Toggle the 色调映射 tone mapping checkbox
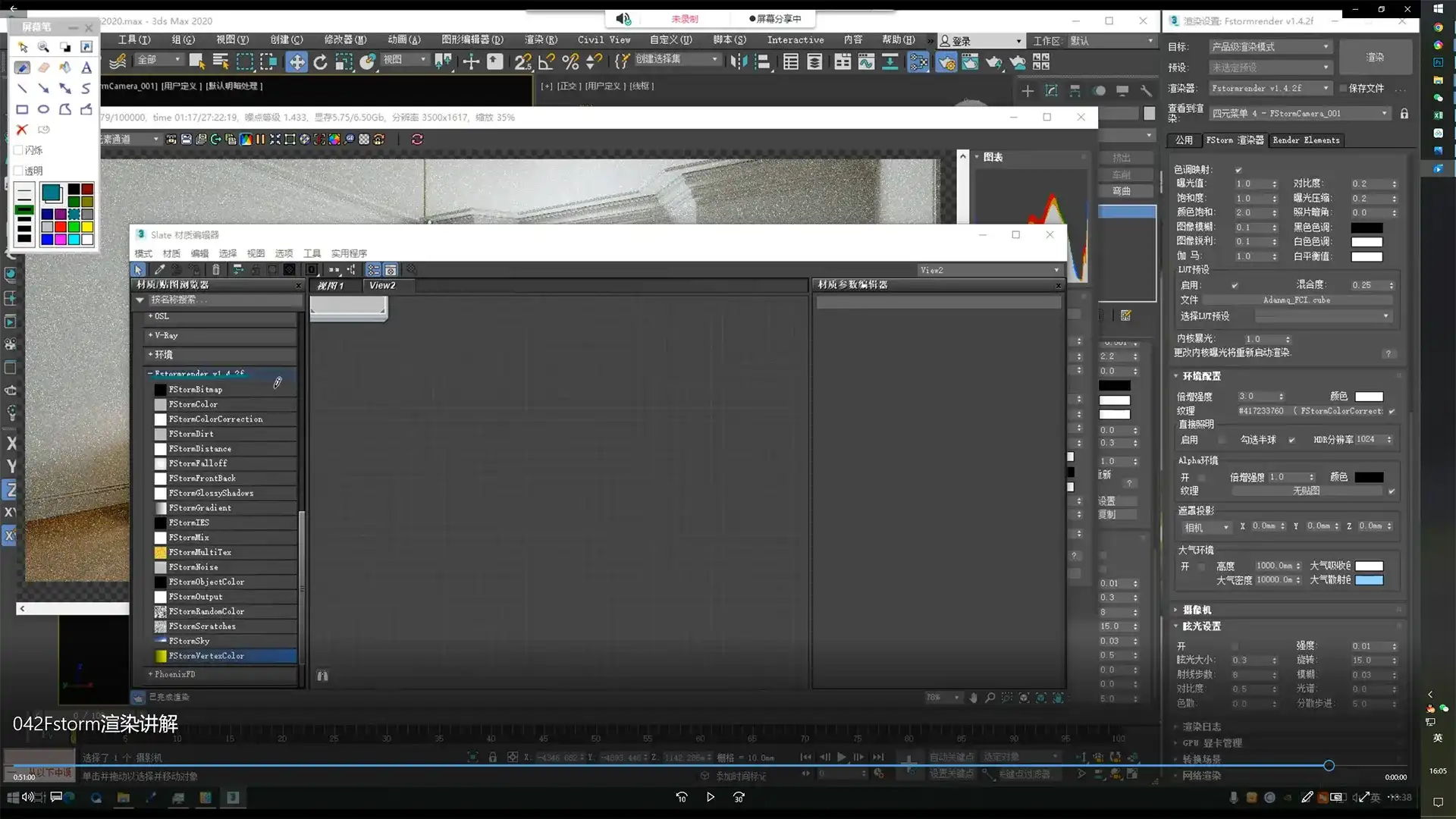 pos(1238,170)
